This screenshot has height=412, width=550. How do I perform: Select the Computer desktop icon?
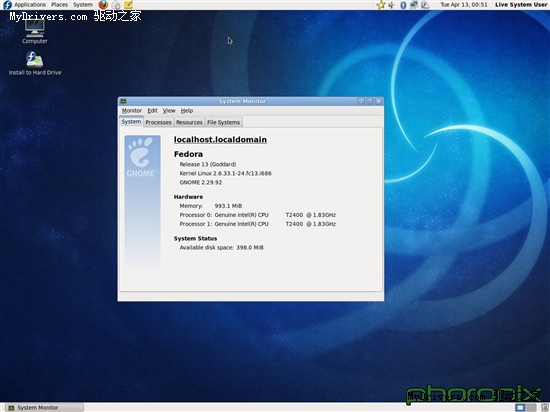point(34,32)
